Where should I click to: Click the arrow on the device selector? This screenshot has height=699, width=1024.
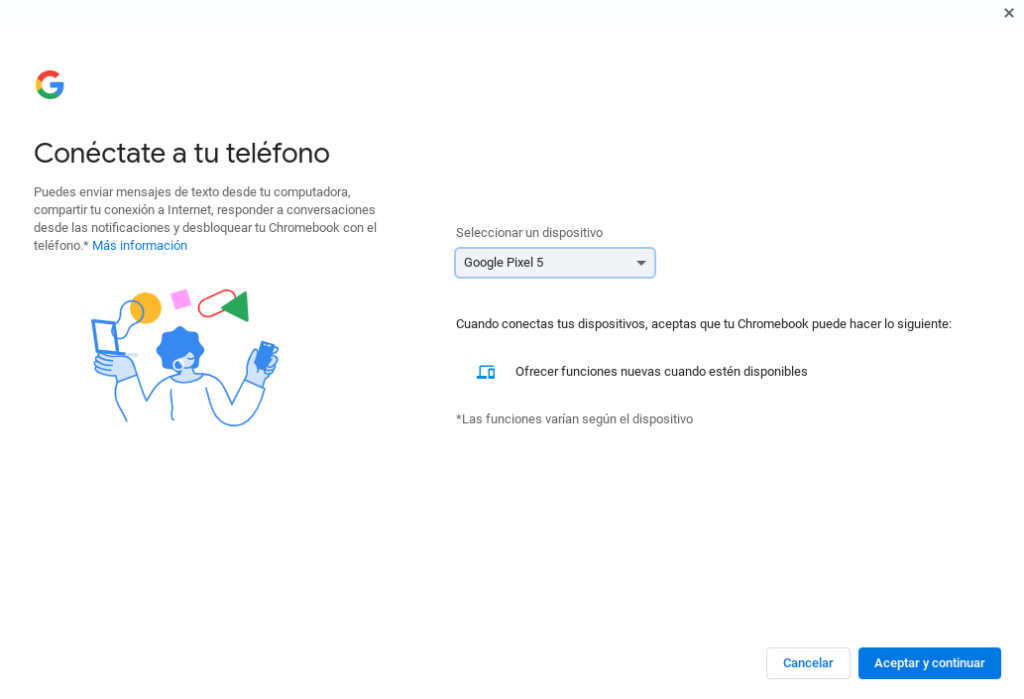pos(641,263)
